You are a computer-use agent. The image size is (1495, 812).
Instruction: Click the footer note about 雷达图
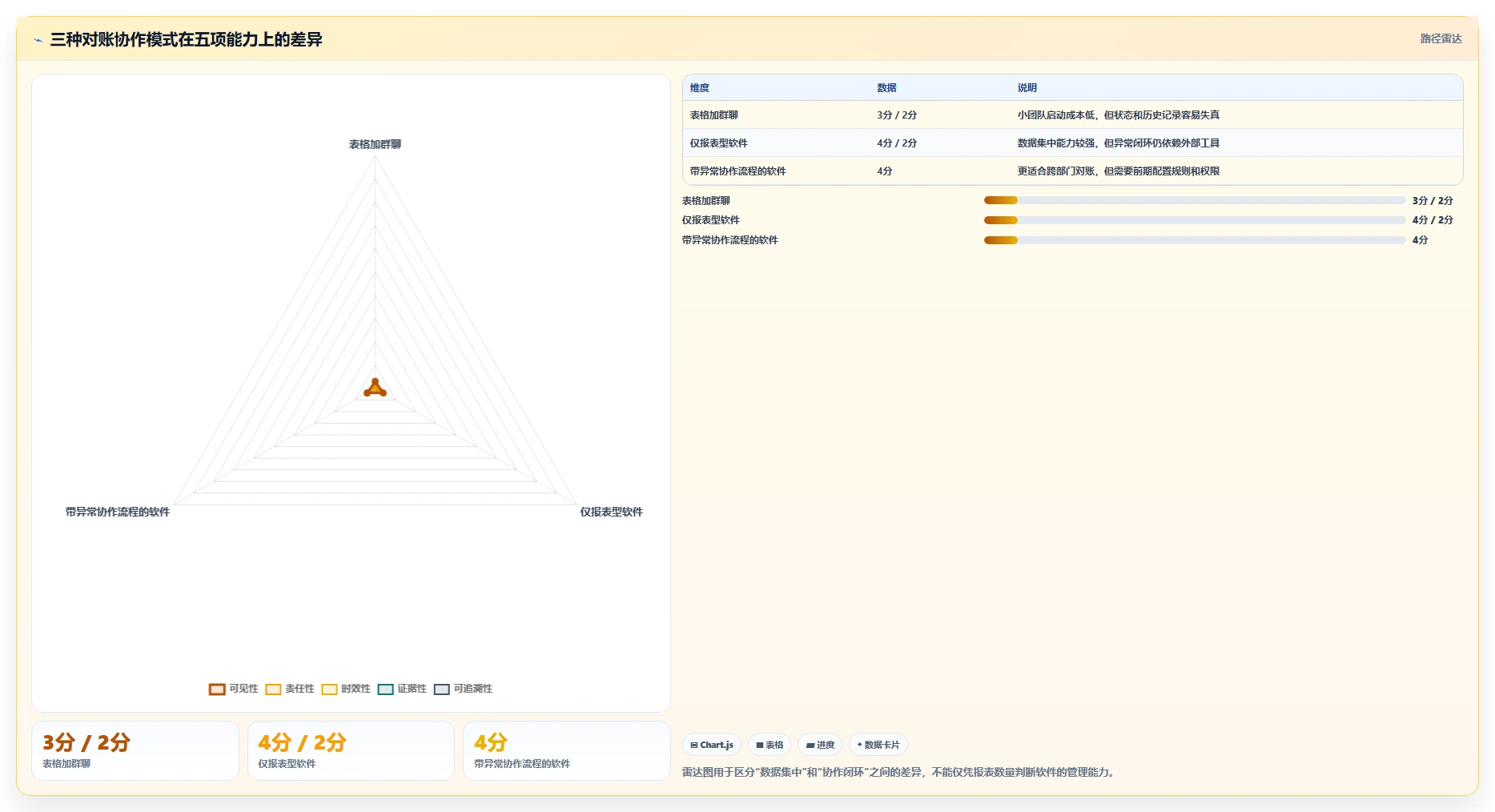898,772
